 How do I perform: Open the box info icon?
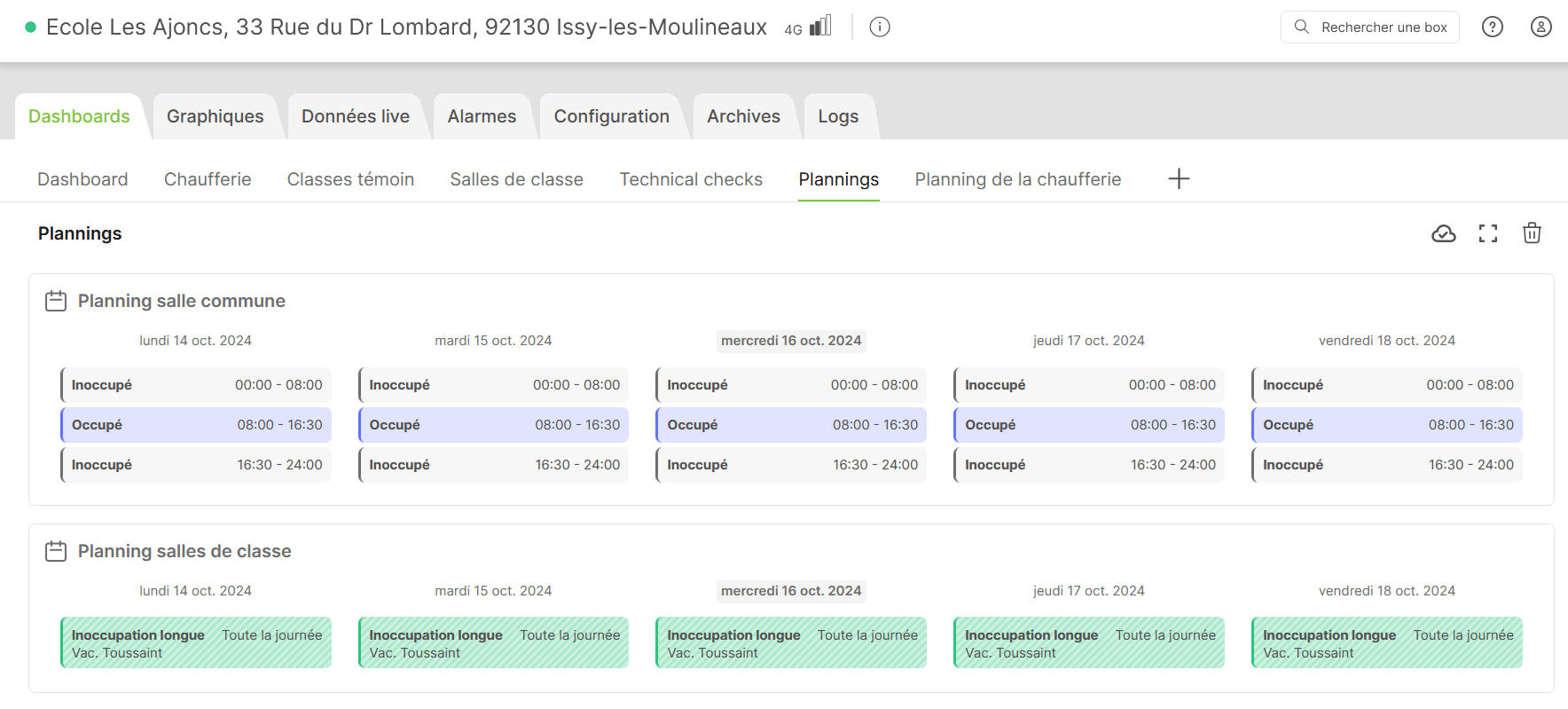pos(880,27)
